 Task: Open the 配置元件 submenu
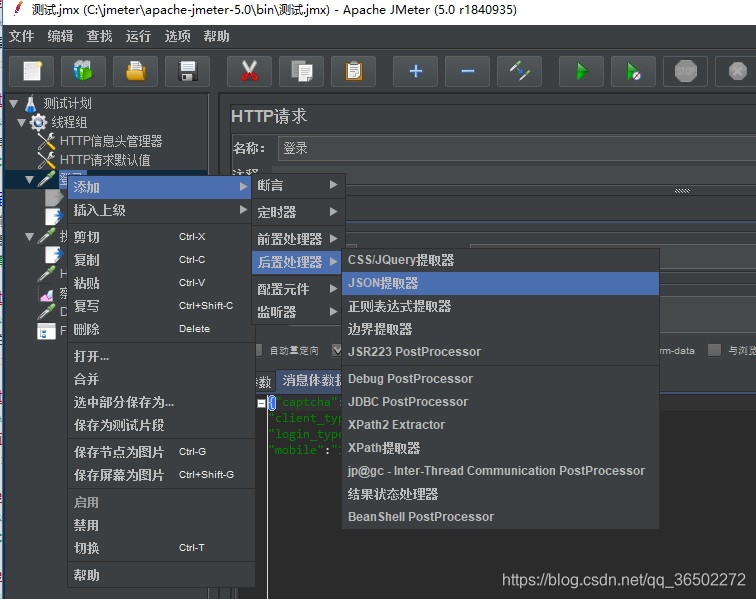[297, 289]
